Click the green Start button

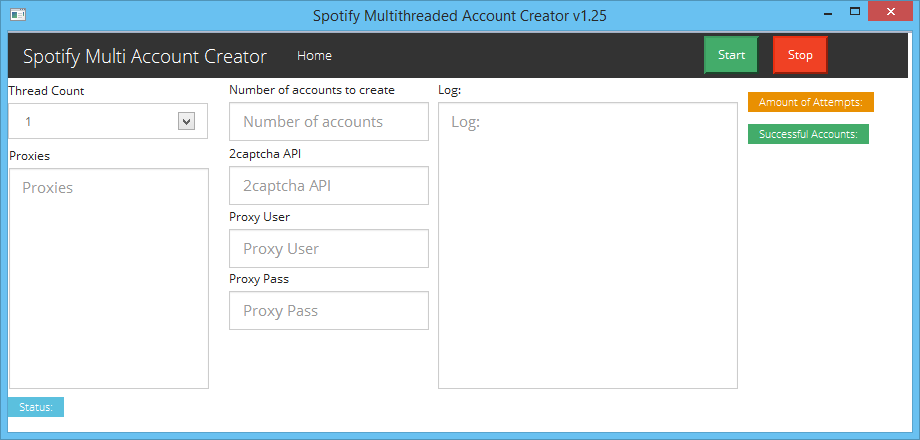731,55
